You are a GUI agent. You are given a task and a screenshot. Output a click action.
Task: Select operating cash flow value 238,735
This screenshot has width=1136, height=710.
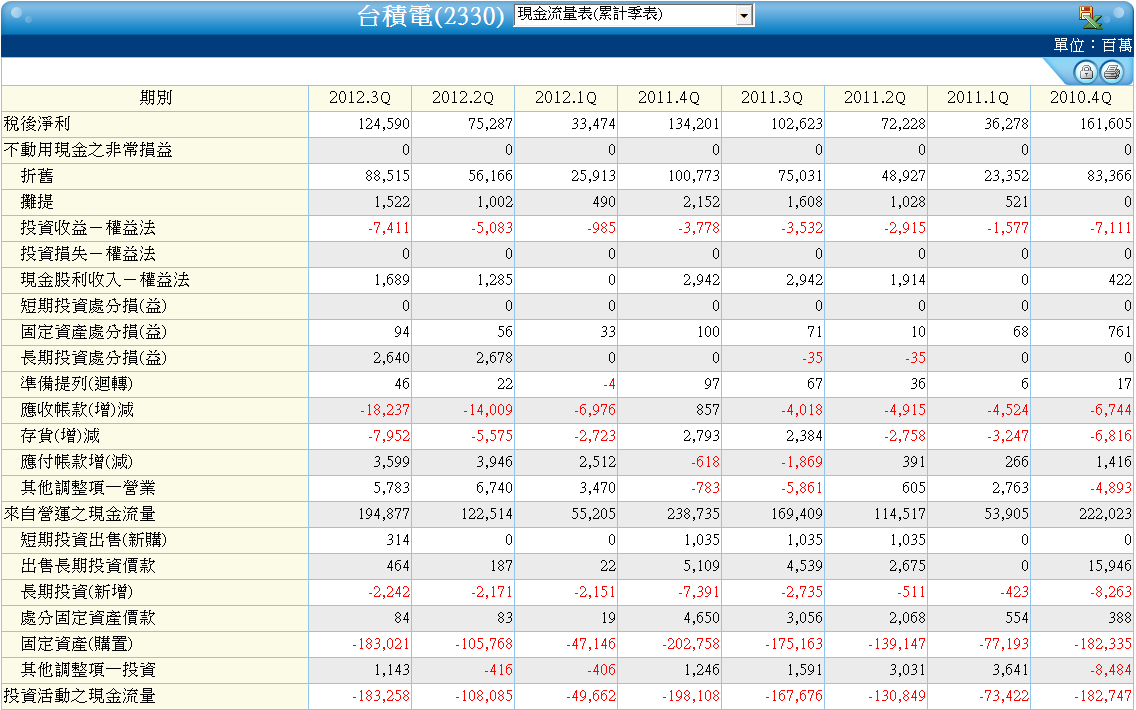click(693, 515)
